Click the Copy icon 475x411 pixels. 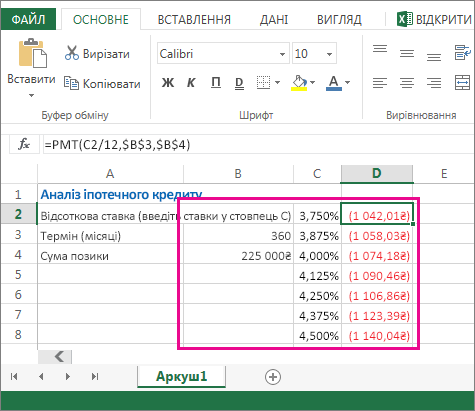click(x=71, y=83)
